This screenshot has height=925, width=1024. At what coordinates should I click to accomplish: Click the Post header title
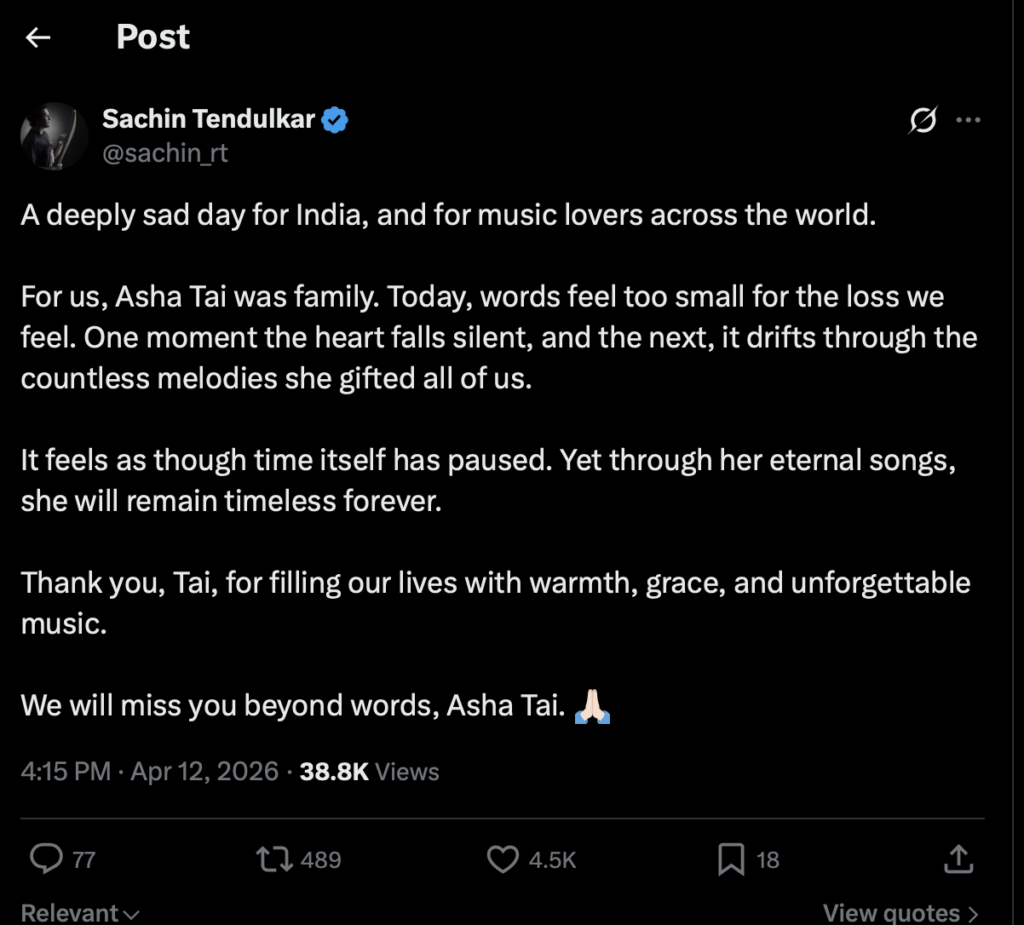(x=153, y=37)
